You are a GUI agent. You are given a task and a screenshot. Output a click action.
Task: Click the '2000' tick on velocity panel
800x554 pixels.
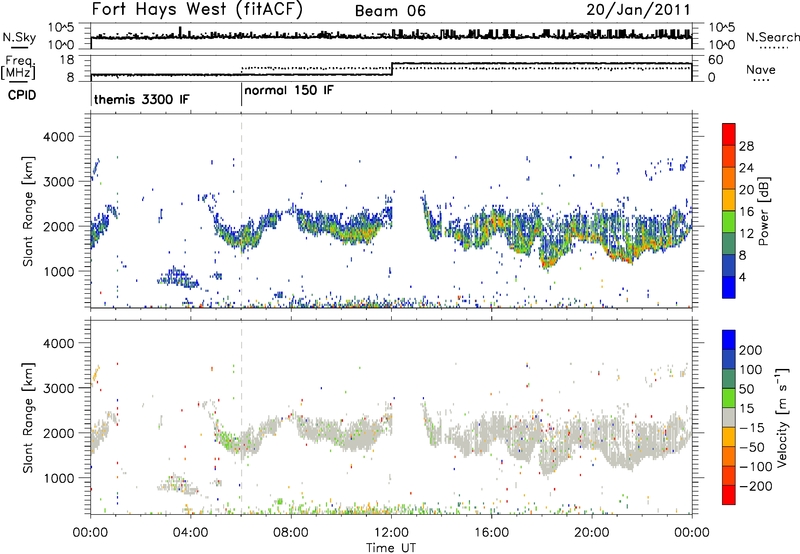click(x=58, y=433)
